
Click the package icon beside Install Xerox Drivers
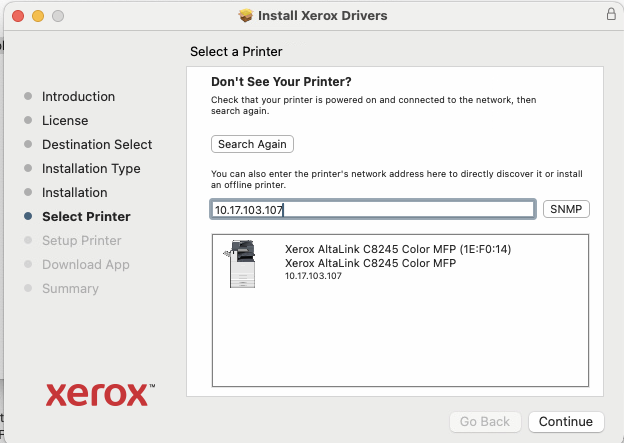tap(246, 16)
